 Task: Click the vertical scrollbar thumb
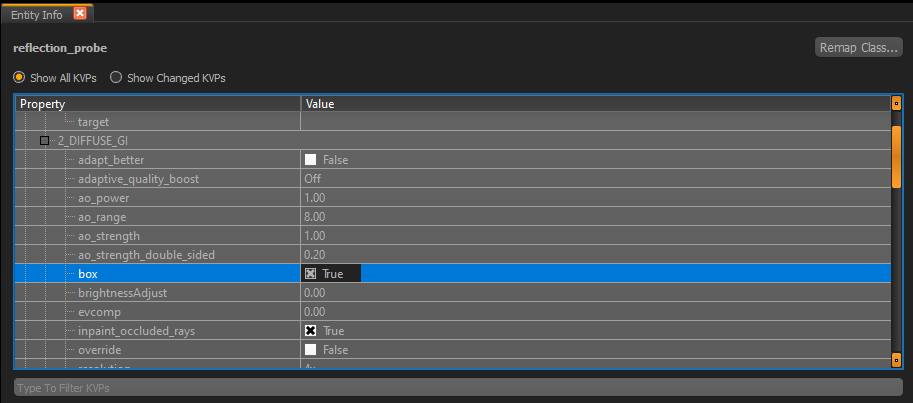click(x=896, y=156)
